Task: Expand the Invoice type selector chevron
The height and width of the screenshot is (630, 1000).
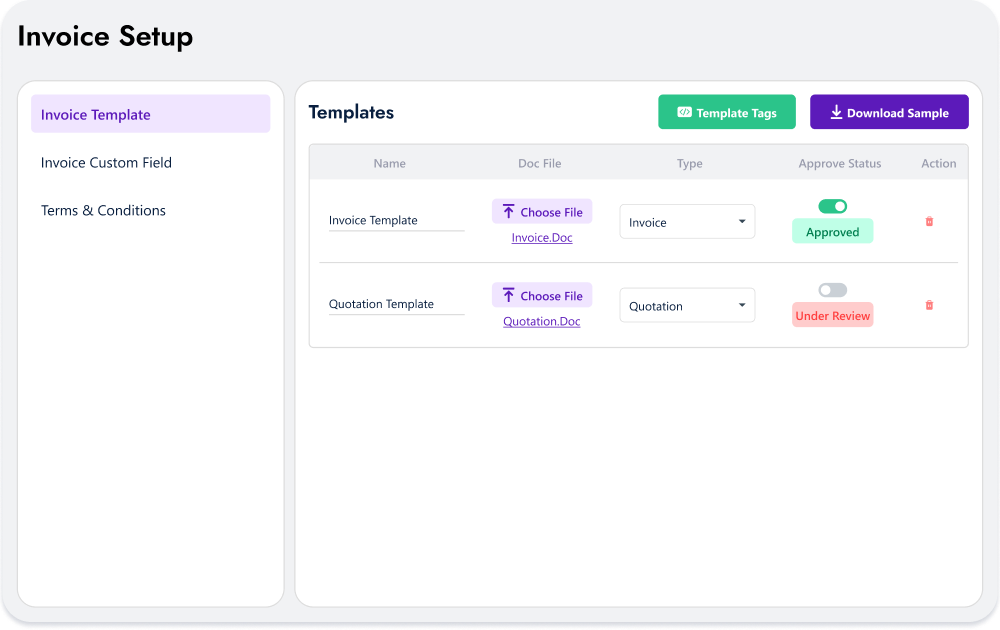Action: [x=743, y=221]
